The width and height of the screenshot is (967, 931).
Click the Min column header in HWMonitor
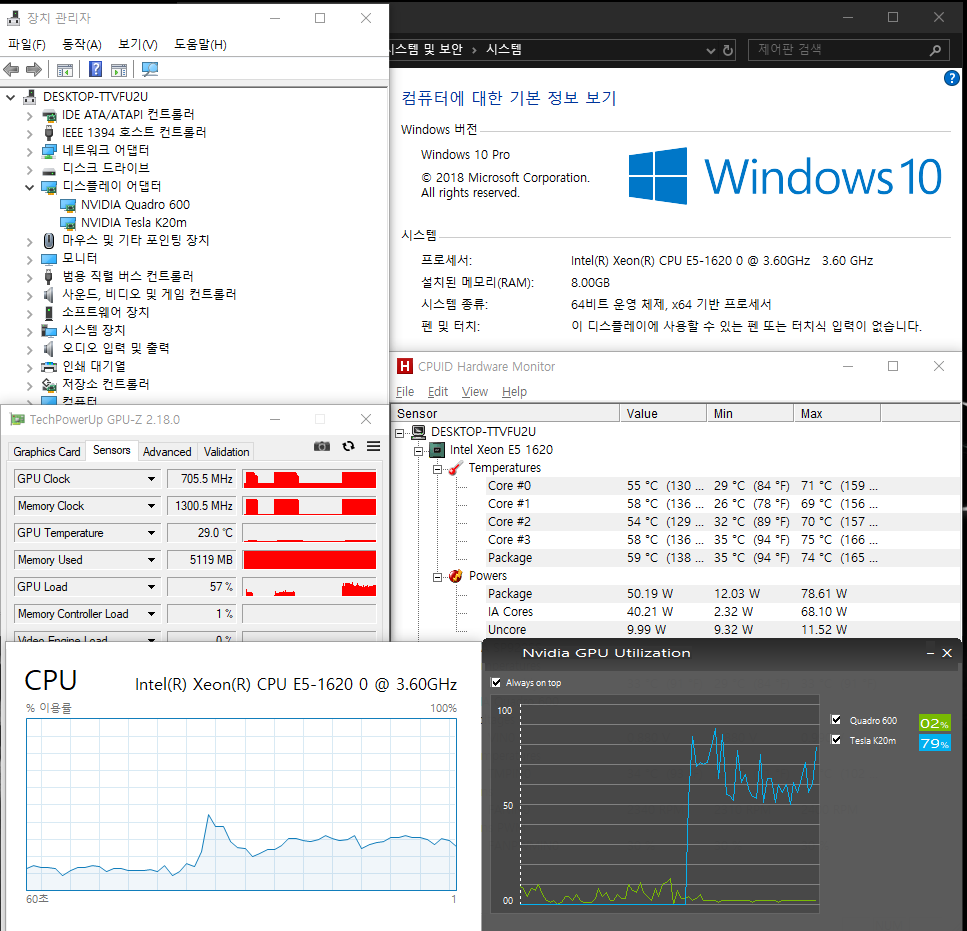tap(750, 414)
